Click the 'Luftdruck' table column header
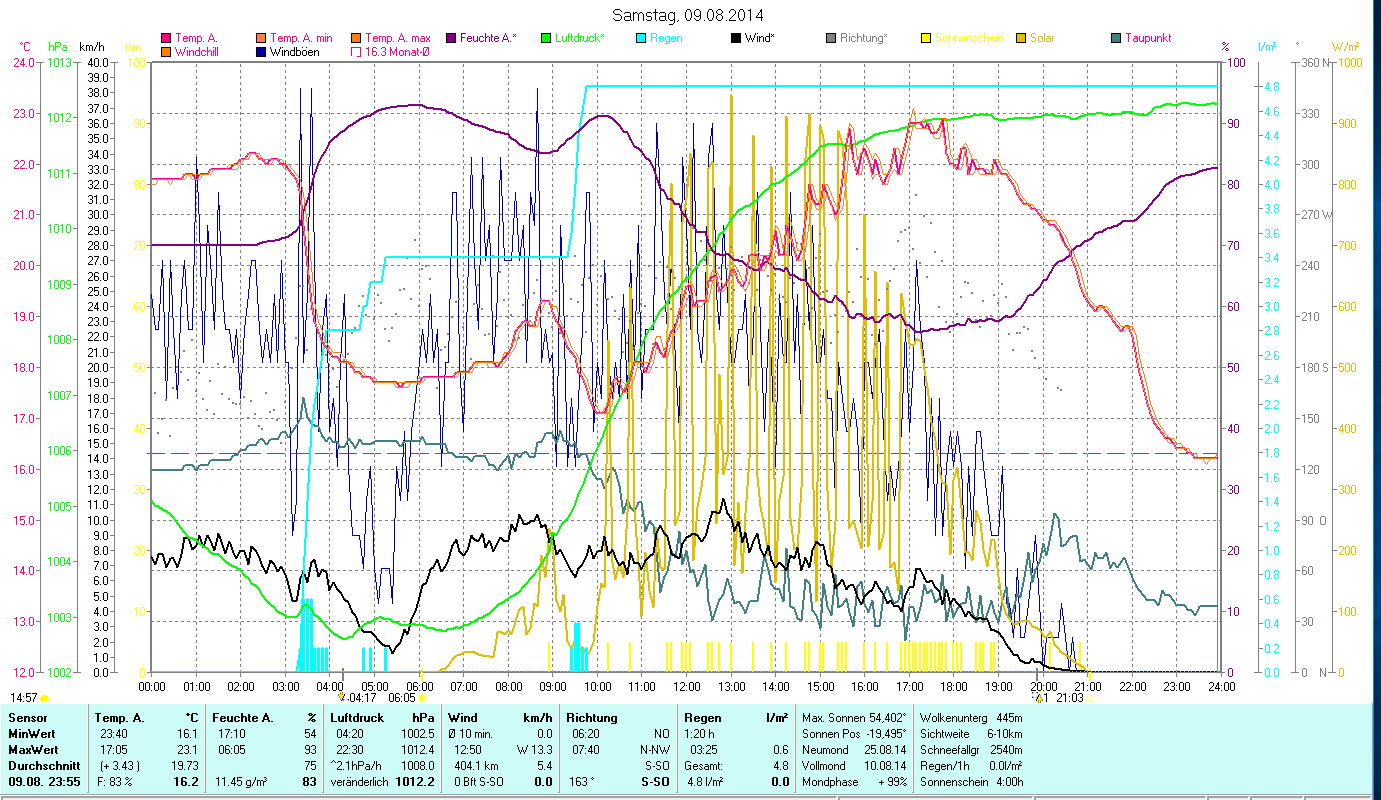The width and height of the screenshot is (1381, 800). (x=359, y=718)
